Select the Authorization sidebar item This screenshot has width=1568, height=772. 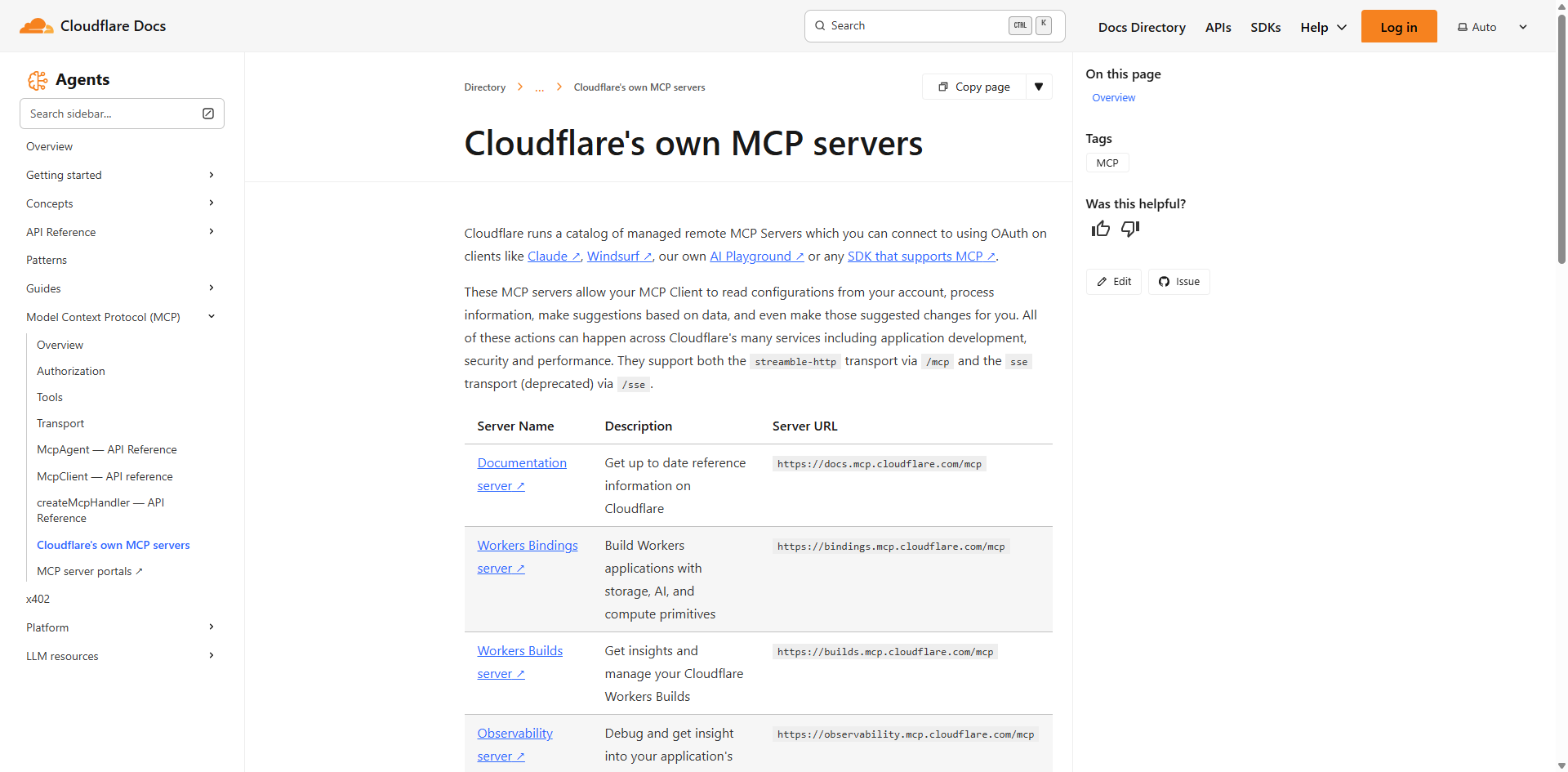[70, 371]
